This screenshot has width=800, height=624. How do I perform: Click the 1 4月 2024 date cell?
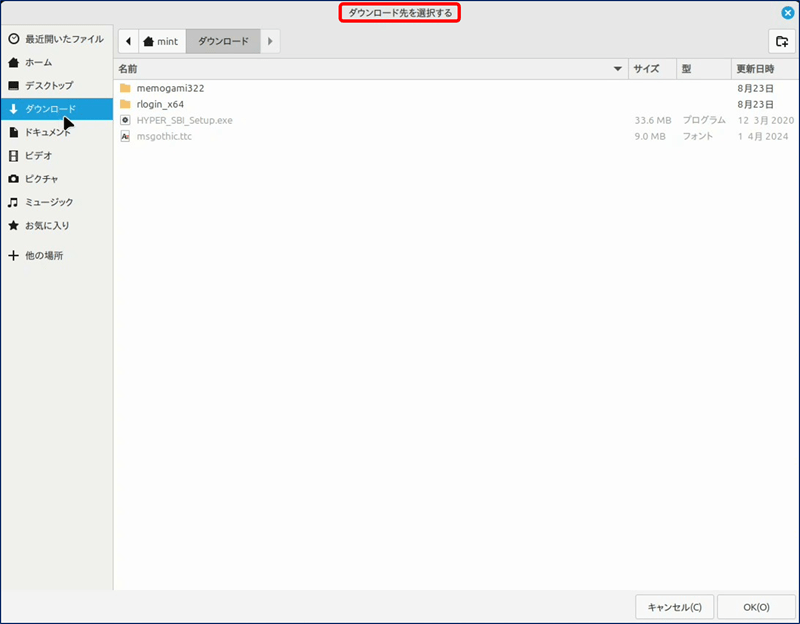click(763, 136)
